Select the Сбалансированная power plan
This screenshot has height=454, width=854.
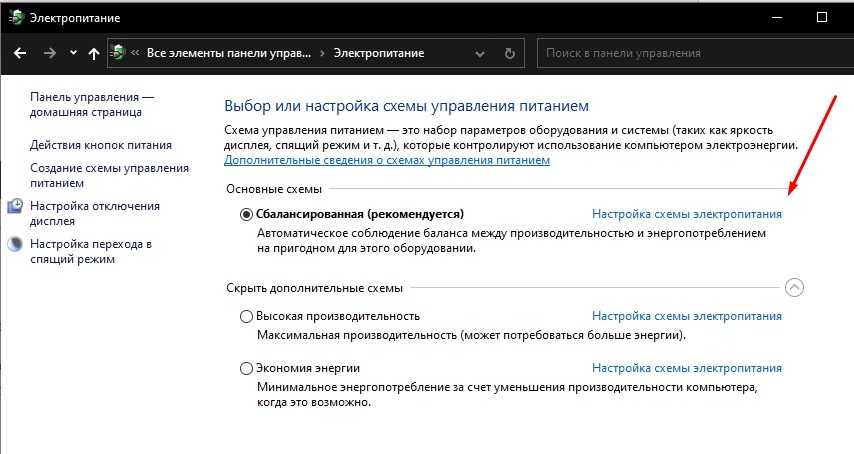[247, 214]
